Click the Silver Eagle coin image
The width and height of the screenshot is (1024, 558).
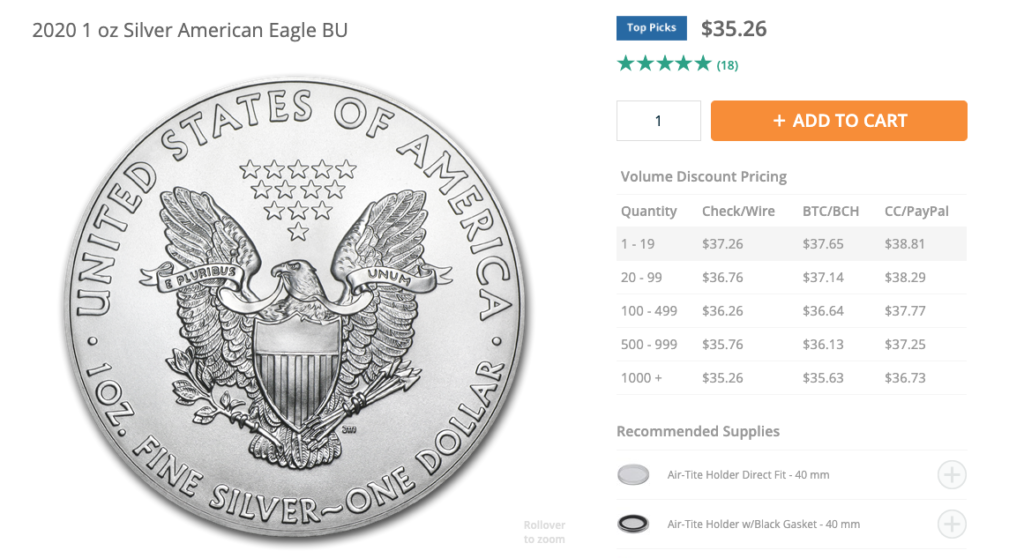click(x=297, y=310)
